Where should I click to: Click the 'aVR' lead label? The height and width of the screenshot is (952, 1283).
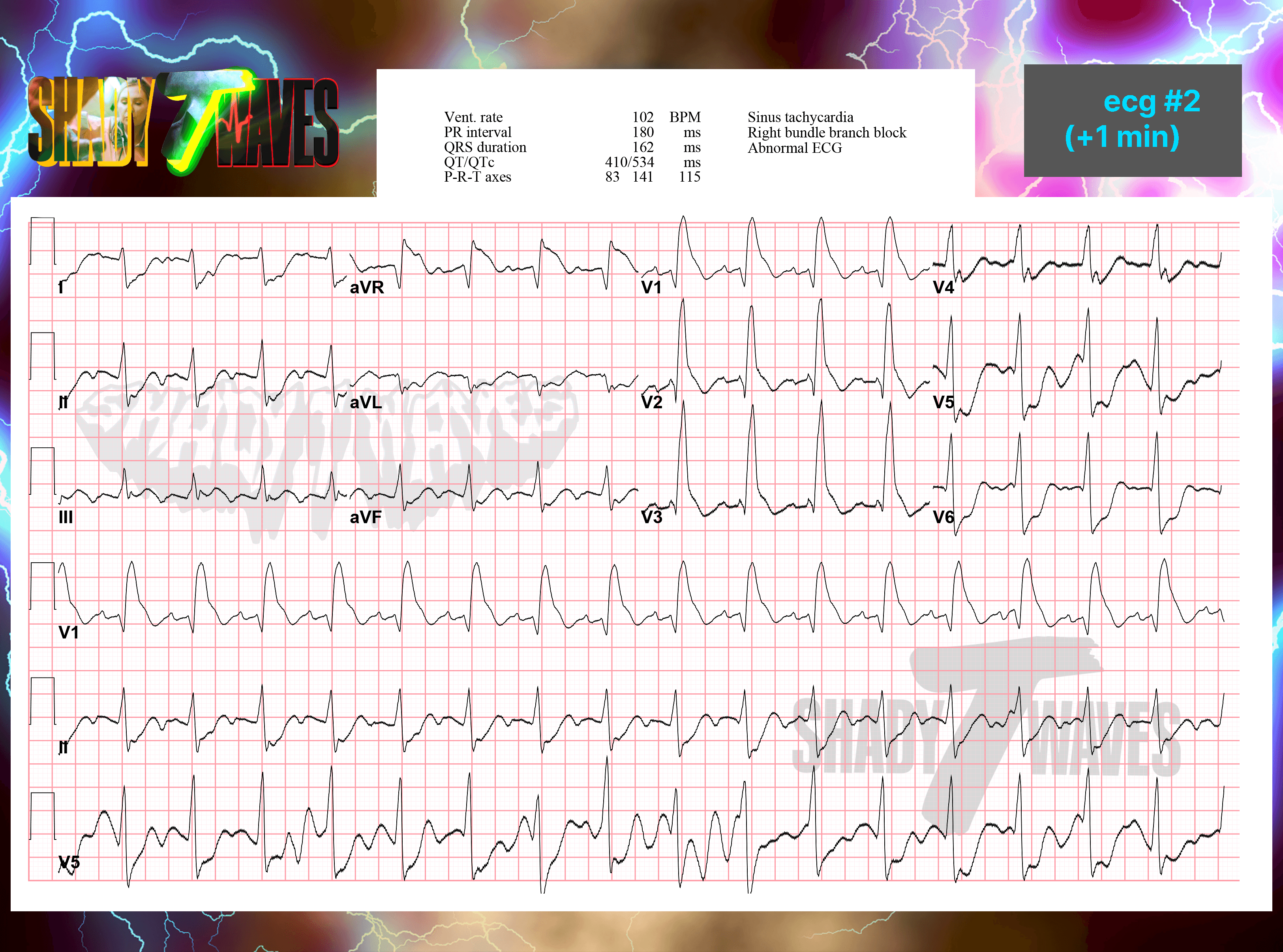coord(366,287)
